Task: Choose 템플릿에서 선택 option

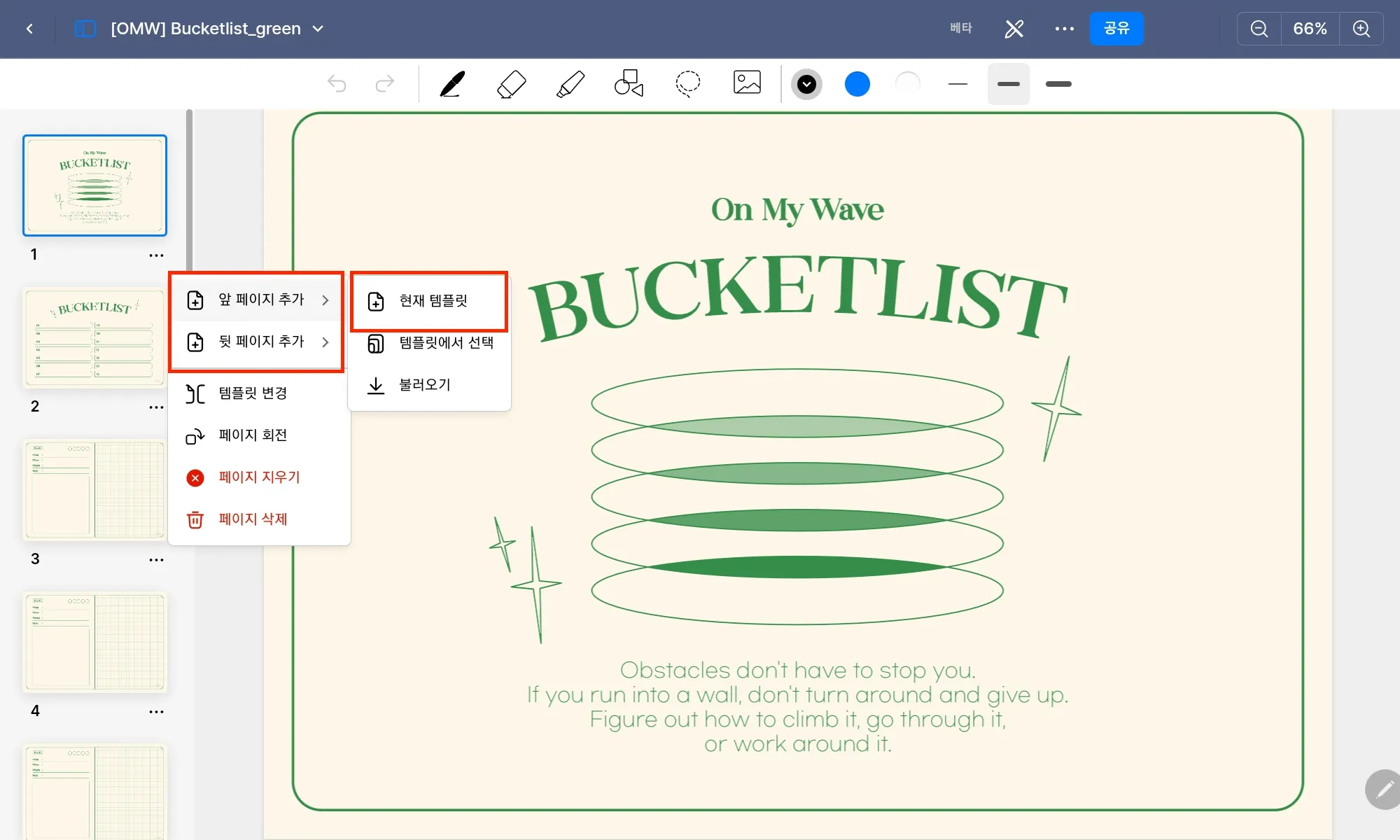Action: click(x=445, y=343)
